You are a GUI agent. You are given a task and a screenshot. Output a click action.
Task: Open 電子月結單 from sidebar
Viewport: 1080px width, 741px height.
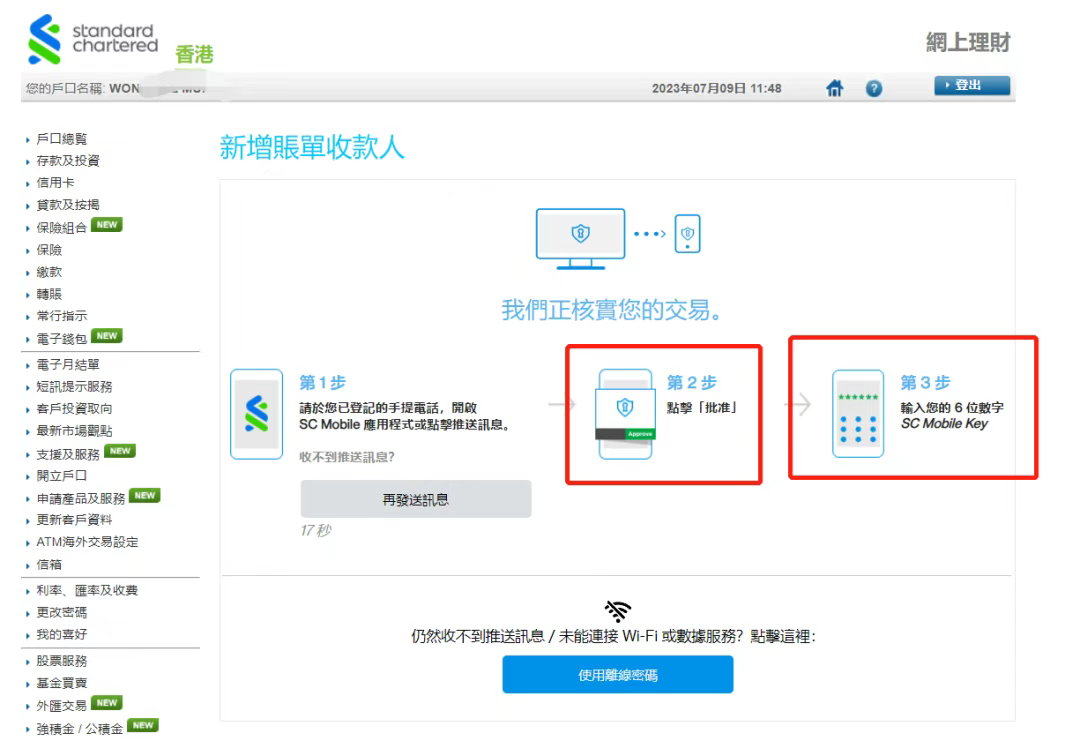click(68, 364)
